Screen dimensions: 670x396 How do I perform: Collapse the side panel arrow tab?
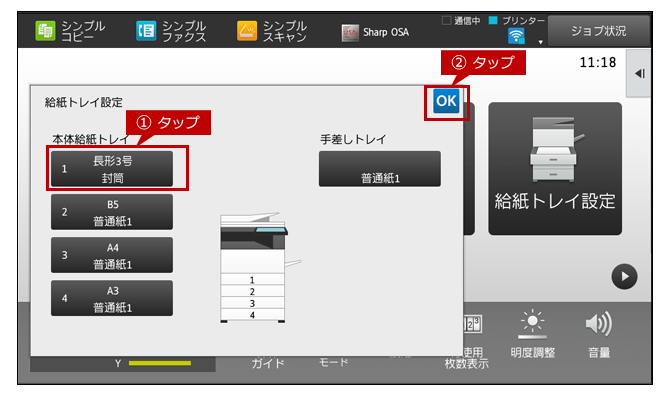click(x=639, y=73)
